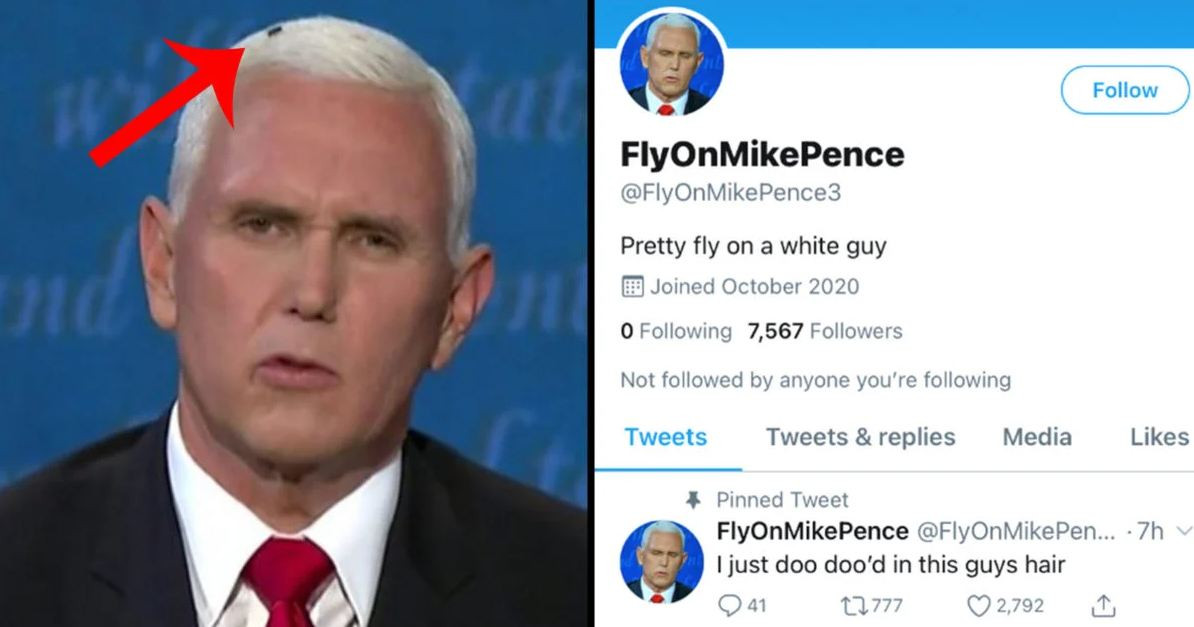View the 0 Following list

pos(676,331)
